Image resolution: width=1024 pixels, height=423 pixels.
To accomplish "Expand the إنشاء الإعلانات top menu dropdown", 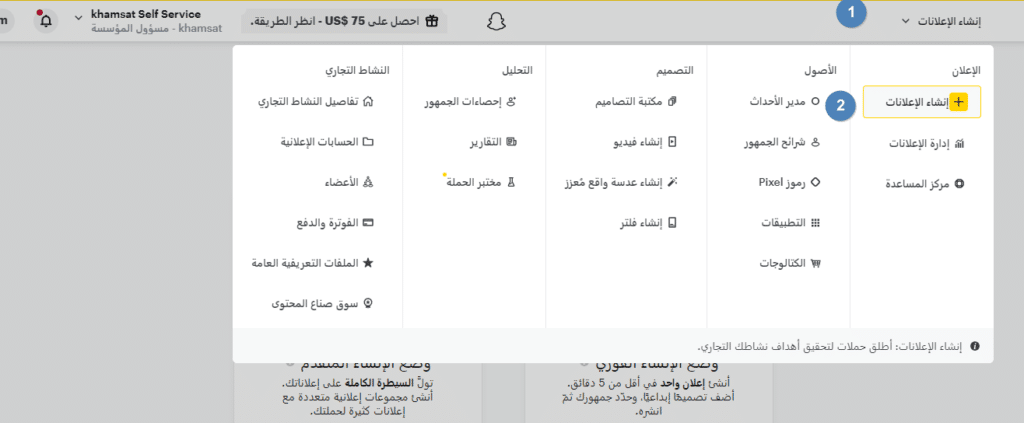I will click(941, 22).
